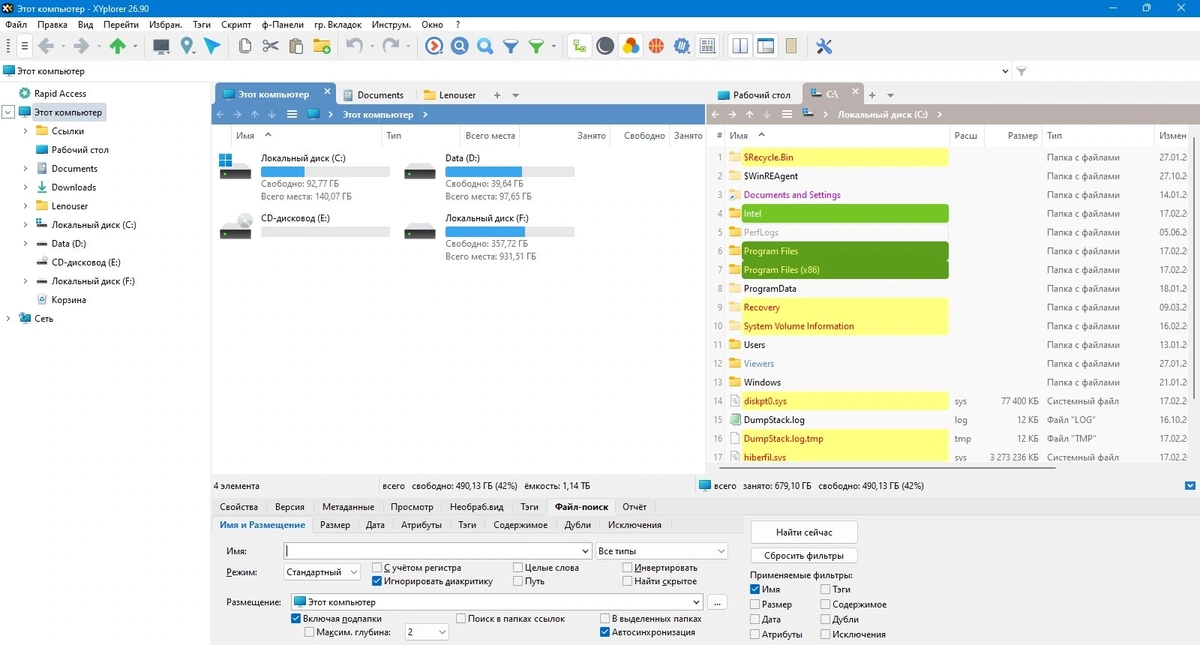Check the 'Инвертировать' checkbox
Viewport: 1200px width, 645px height.
(x=627, y=567)
